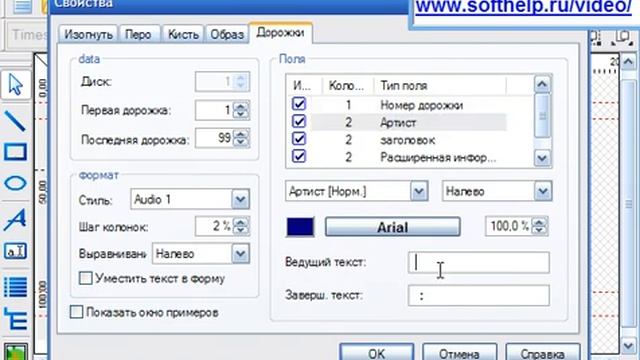Toggle the Расширенная инфор... field checkbox
640x360 pixels.
pos(299,156)
